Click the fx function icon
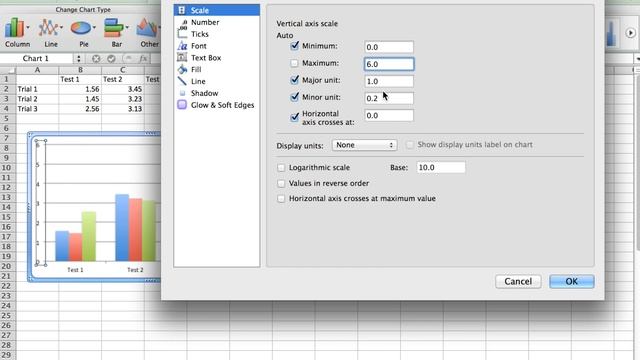Image resolution: width=640 pixels, height=360 pixels. 143,59
